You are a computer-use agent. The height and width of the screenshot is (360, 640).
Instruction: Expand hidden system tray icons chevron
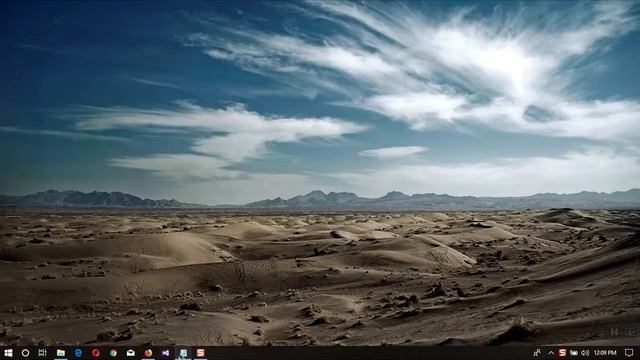(x=551, y=353)
